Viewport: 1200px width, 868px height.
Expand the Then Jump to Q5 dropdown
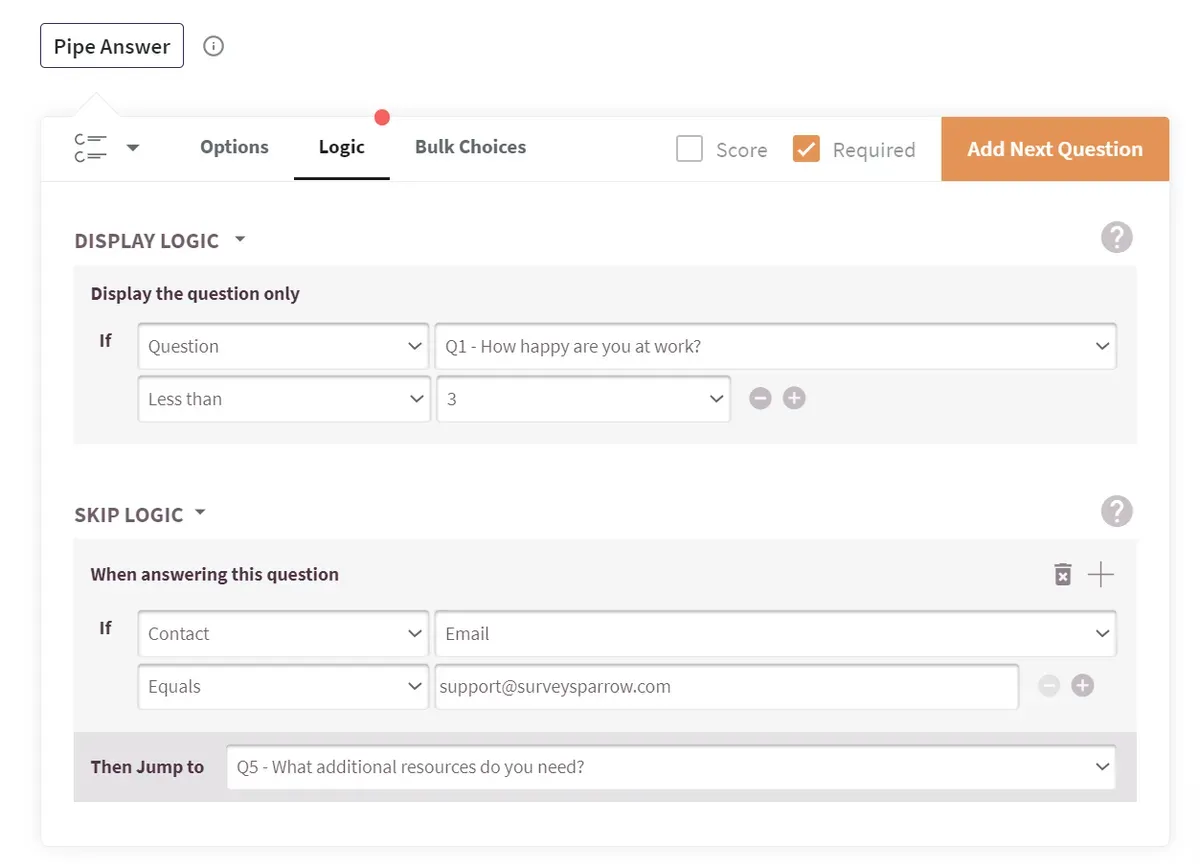tap(670, 767)
